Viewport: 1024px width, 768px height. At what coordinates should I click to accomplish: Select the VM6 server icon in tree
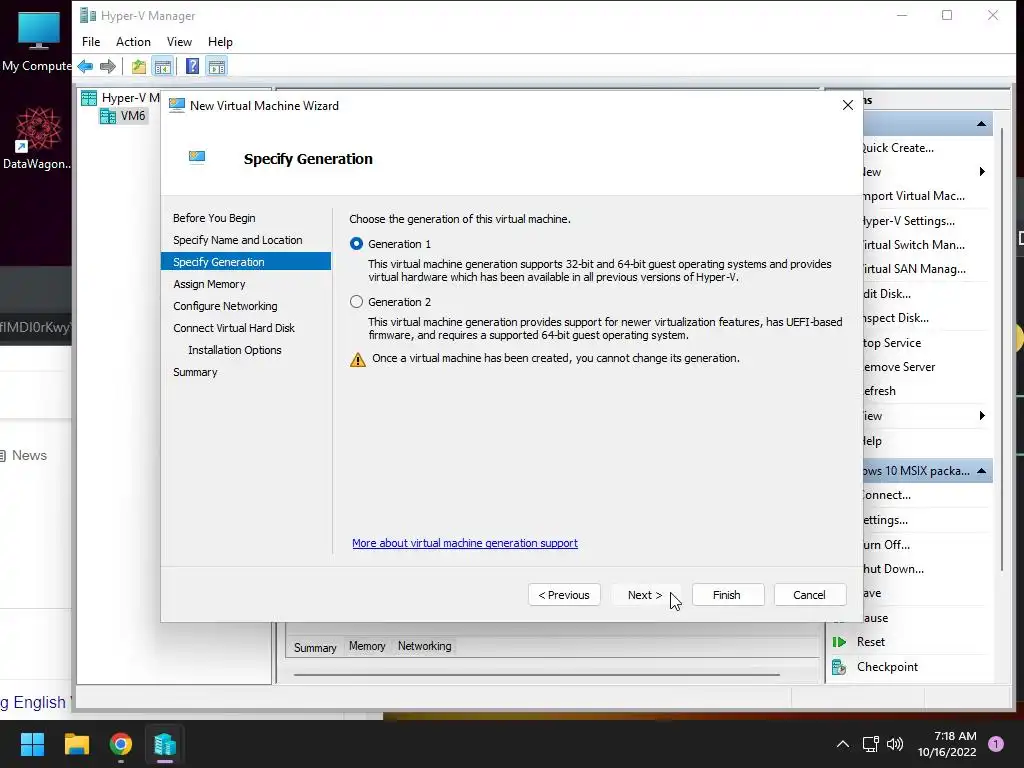[108, 116]
